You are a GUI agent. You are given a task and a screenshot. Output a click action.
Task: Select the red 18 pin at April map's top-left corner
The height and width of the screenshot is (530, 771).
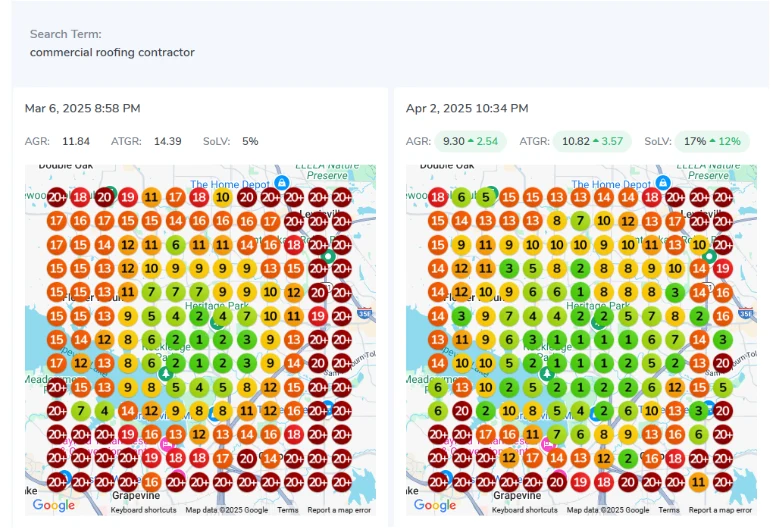point(437,197)
